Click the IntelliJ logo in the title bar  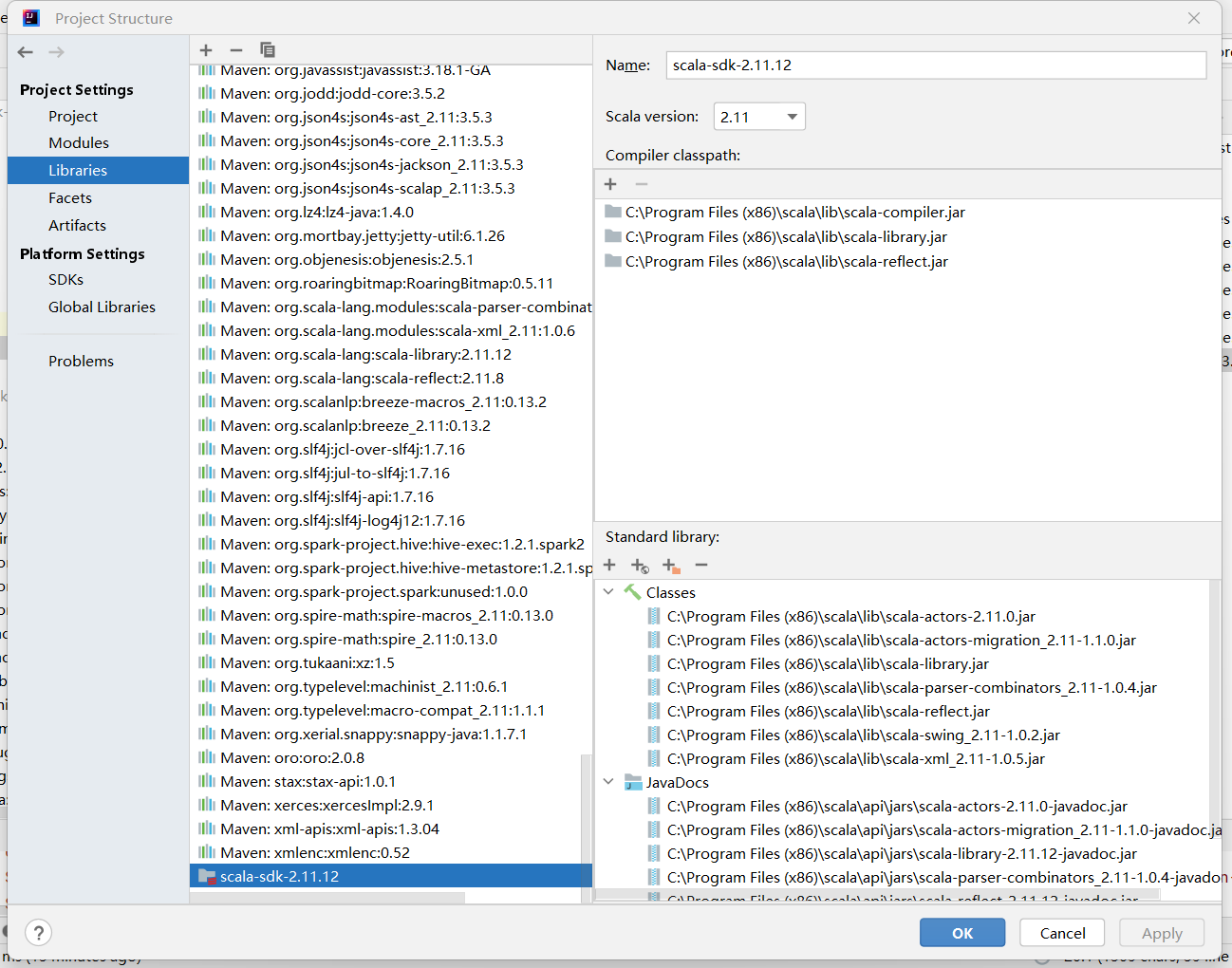coord(31,18)
